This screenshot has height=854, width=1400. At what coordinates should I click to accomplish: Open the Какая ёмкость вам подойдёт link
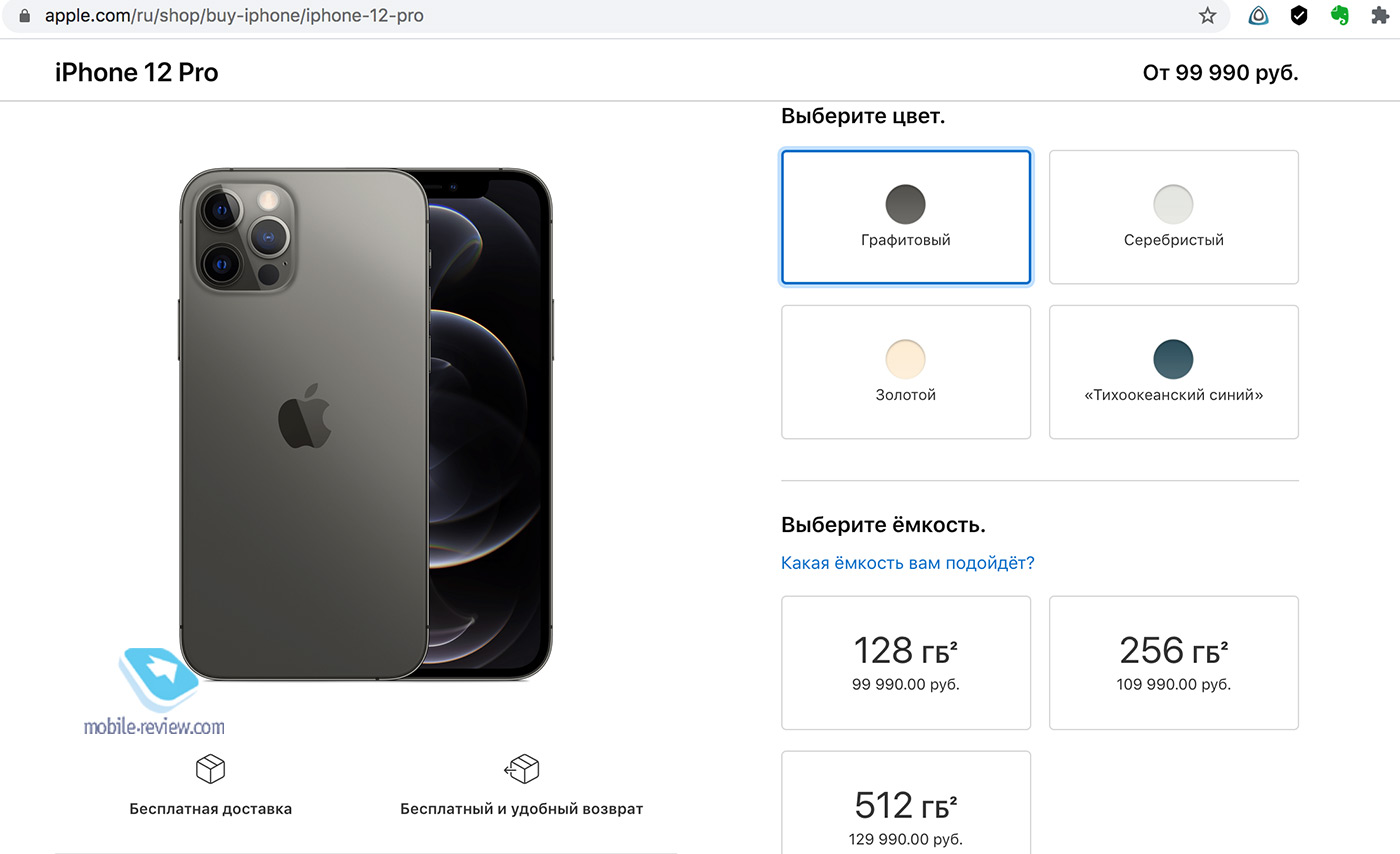[x=907, y=563]
